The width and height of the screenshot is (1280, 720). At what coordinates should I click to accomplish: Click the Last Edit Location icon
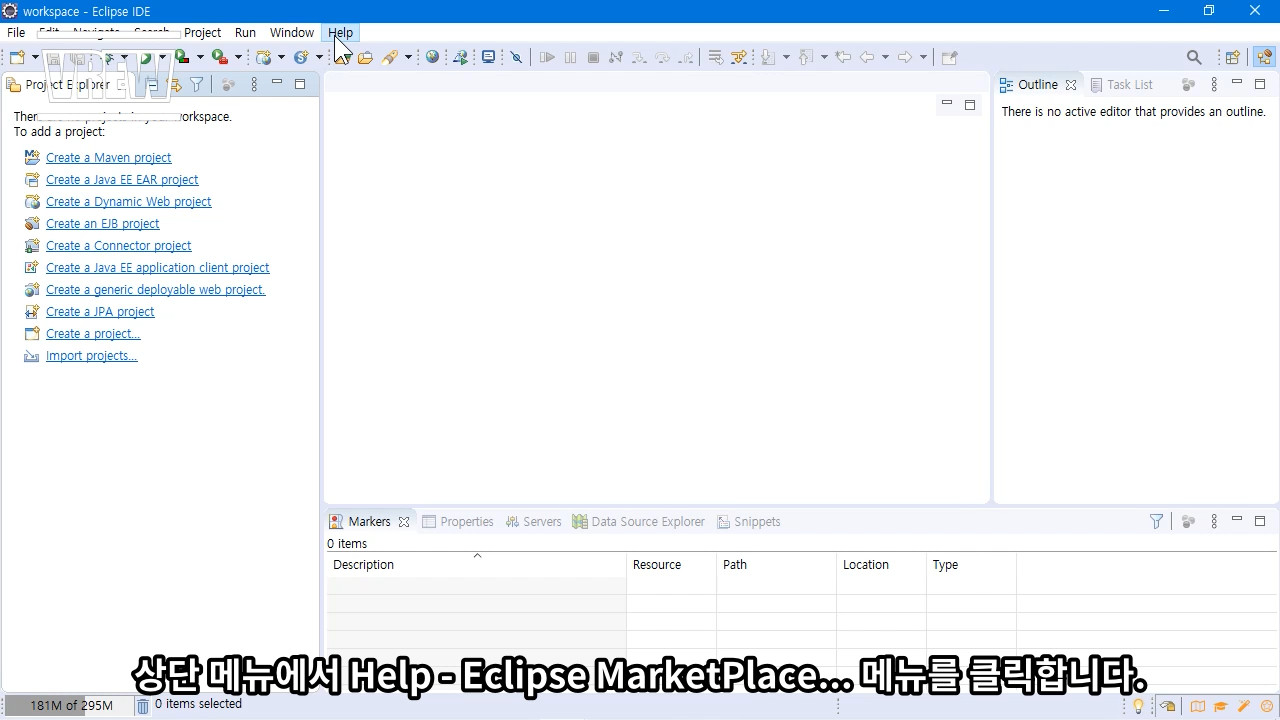click(x=843, y=57)
